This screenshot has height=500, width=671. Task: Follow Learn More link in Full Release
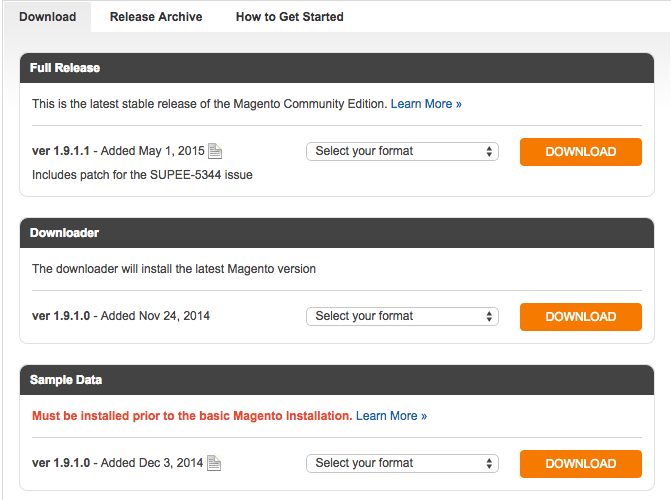click(426, 104)
